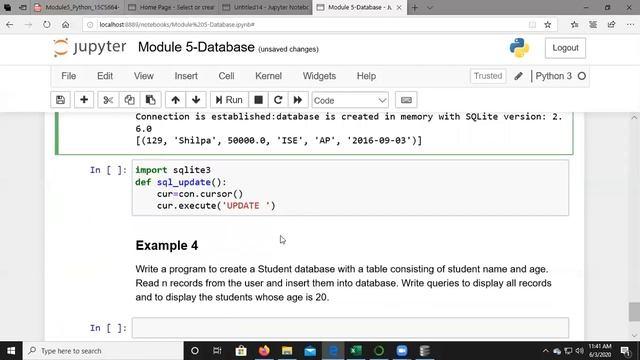The width and height of the screenshot is (640, 360).
Task: Open the View menu
Action: pos(144,76)
